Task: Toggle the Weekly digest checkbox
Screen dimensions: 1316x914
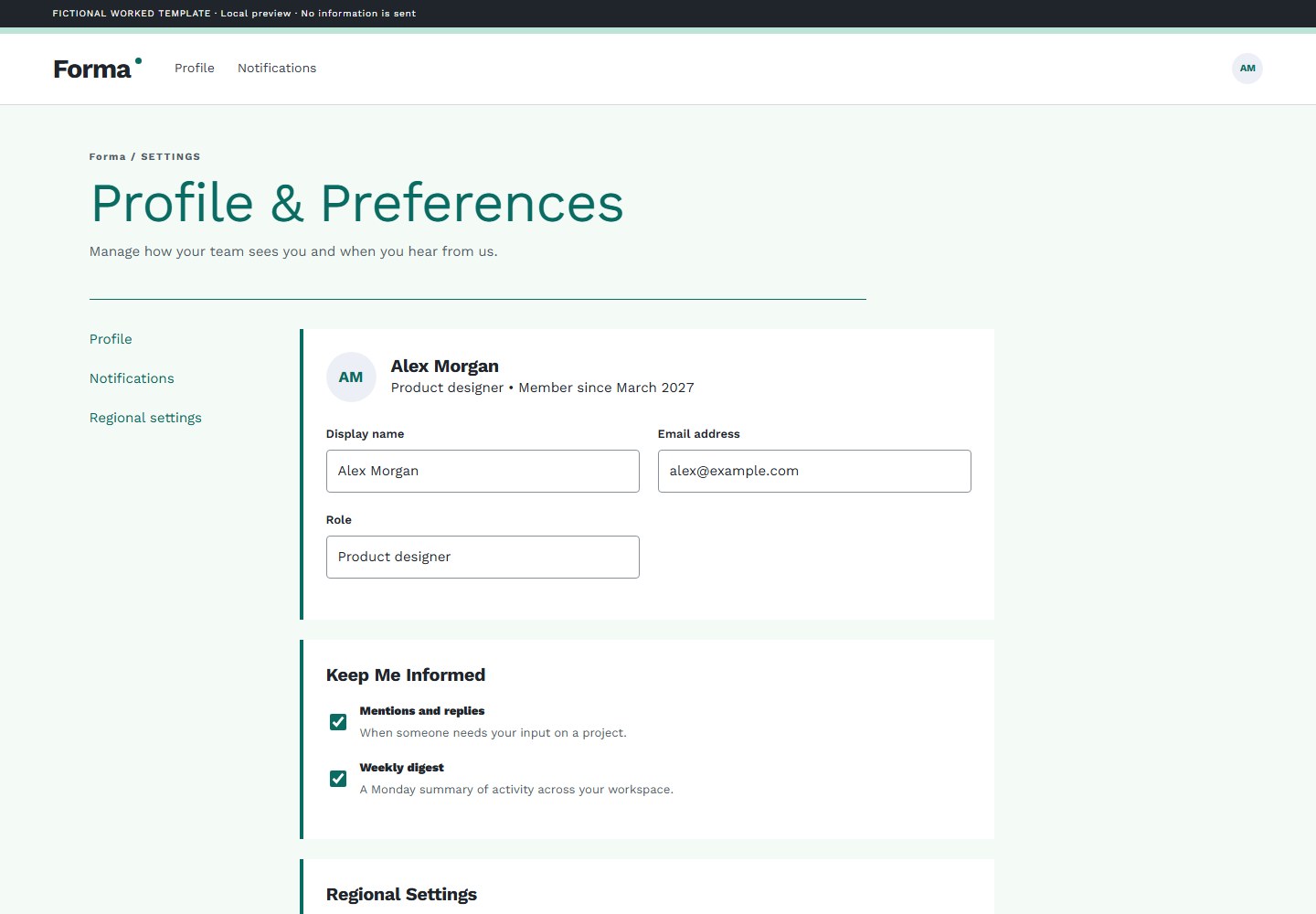Action: (338, 779)
